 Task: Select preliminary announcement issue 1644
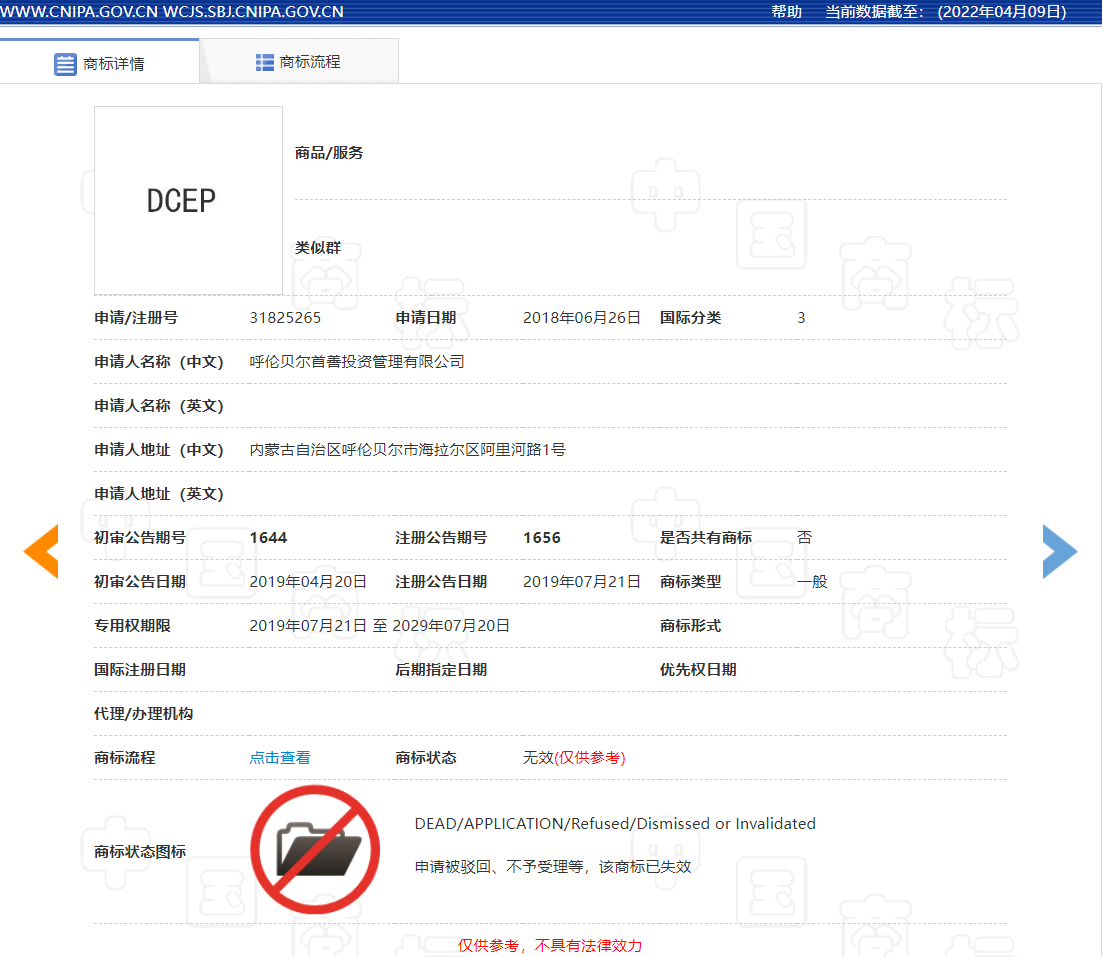point(268,538)
